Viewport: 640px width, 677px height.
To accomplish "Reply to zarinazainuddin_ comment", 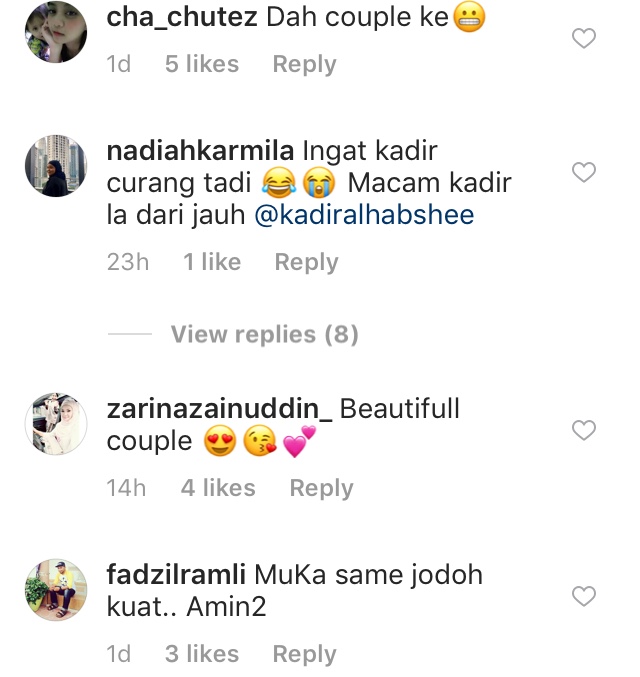I will 321,488.
